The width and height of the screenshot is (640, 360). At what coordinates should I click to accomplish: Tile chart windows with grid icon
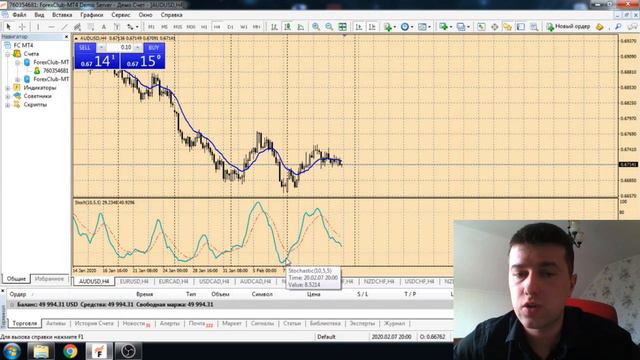342,27
